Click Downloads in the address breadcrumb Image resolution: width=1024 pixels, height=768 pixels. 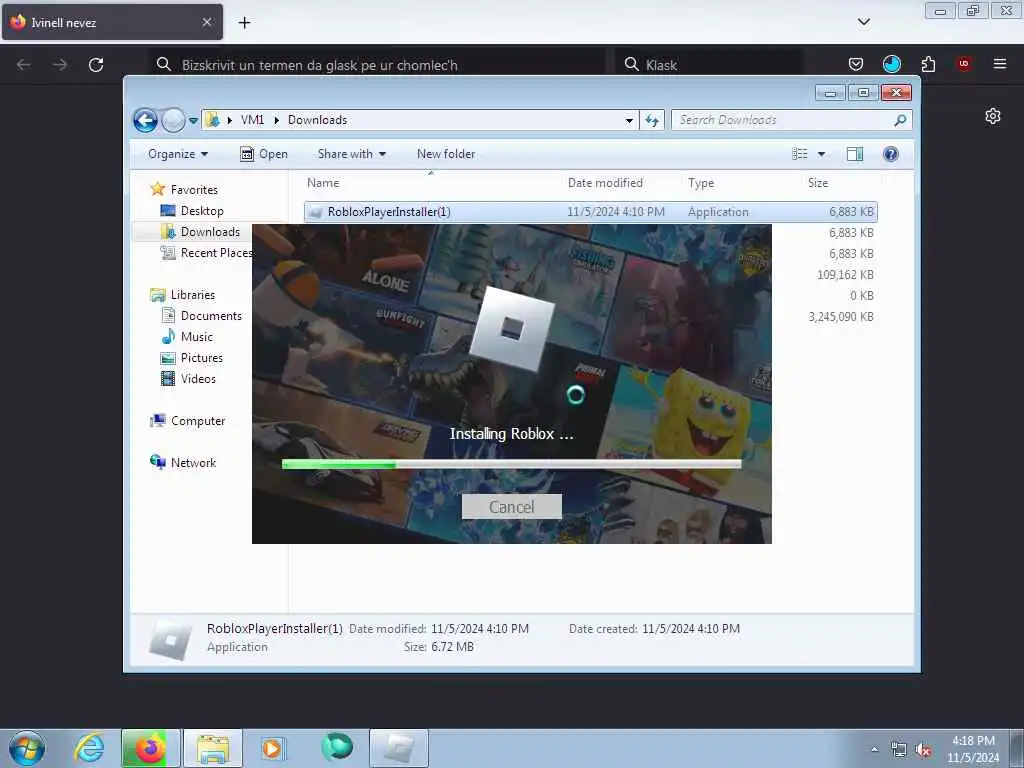click(317, 120)
